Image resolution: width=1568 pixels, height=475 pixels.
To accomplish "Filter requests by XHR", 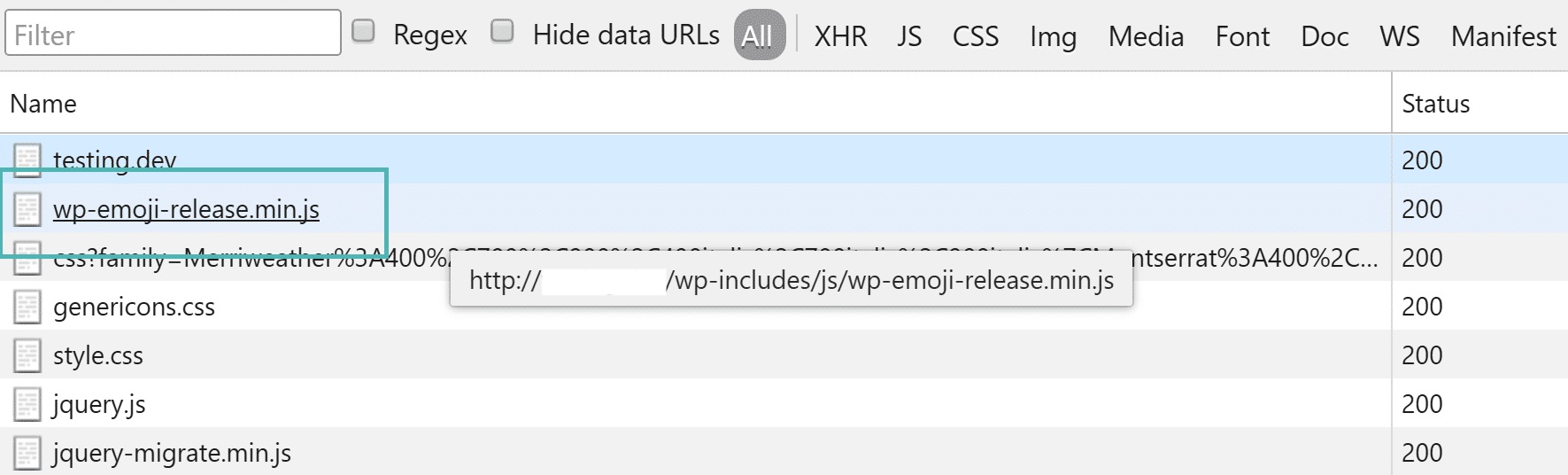I will coord(840,36).
